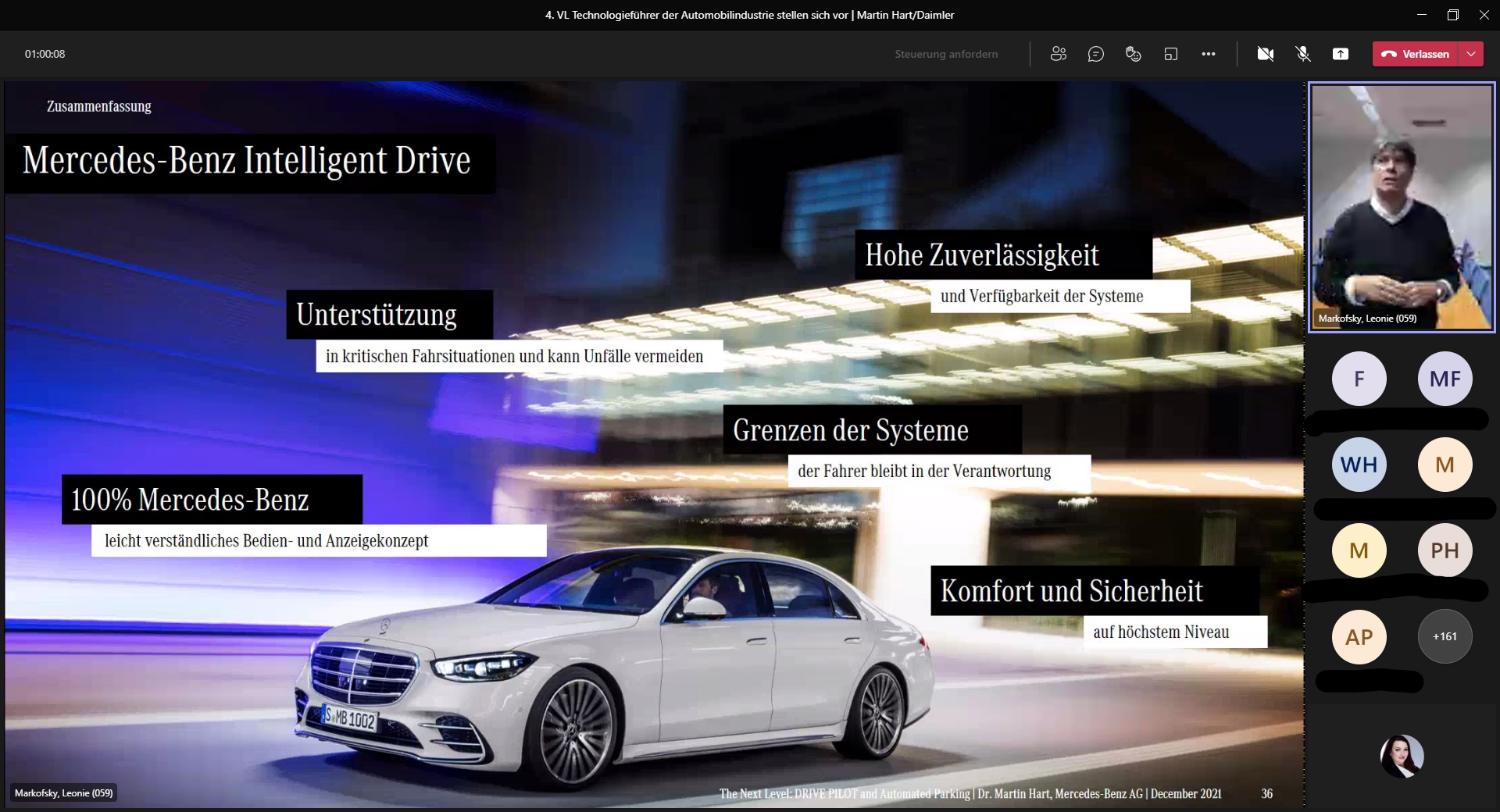Click 'und Verfügbarkeit der Systeme' text

click(x=1041, y=297)
